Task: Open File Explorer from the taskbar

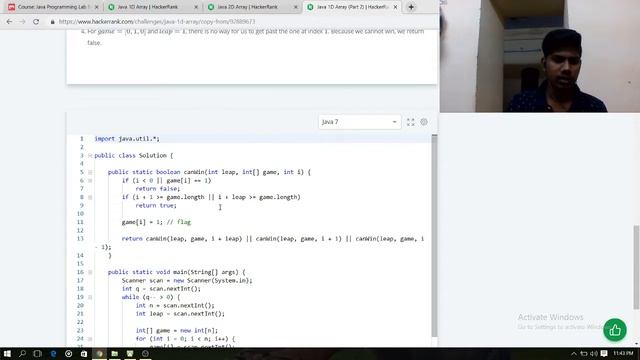Action: coord(115,353)
